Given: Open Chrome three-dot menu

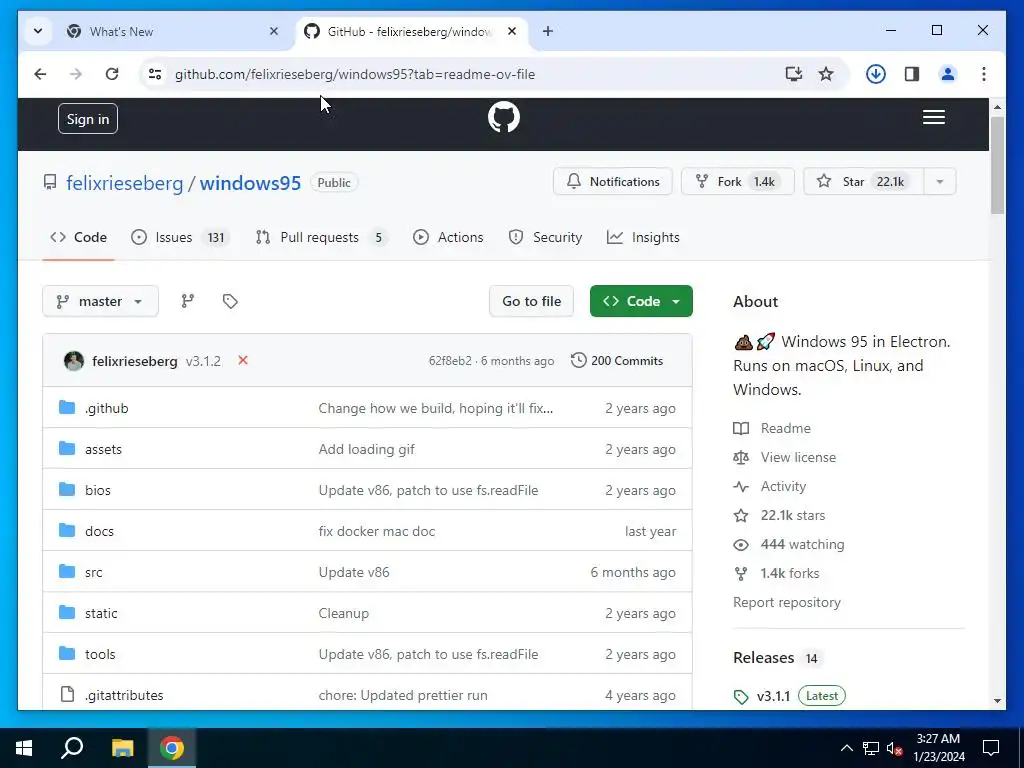Looking at the screenshot, I should tap(984, 74).
